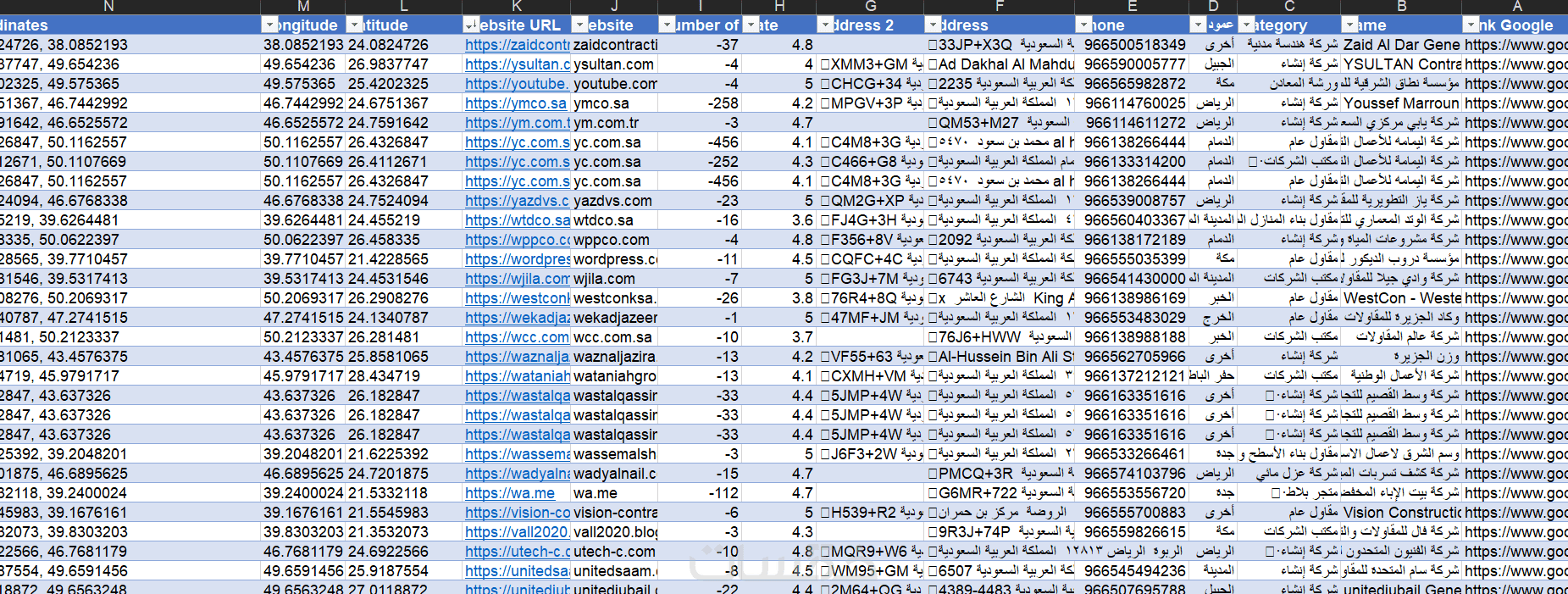The image size is (1568, 594).
Task: Select column C header
Action: [x=1288, y=7]
